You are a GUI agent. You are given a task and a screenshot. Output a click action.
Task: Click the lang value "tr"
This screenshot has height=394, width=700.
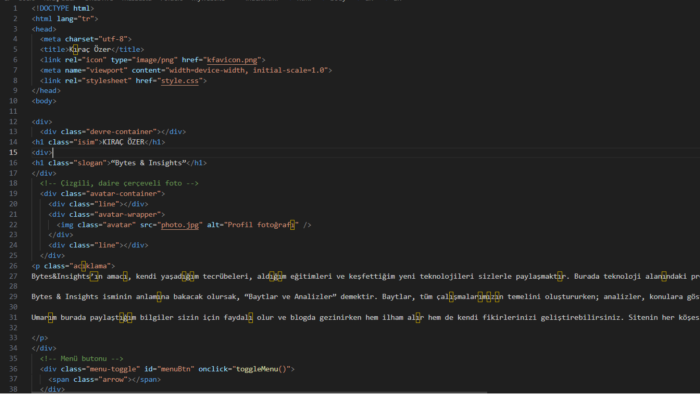86,19
